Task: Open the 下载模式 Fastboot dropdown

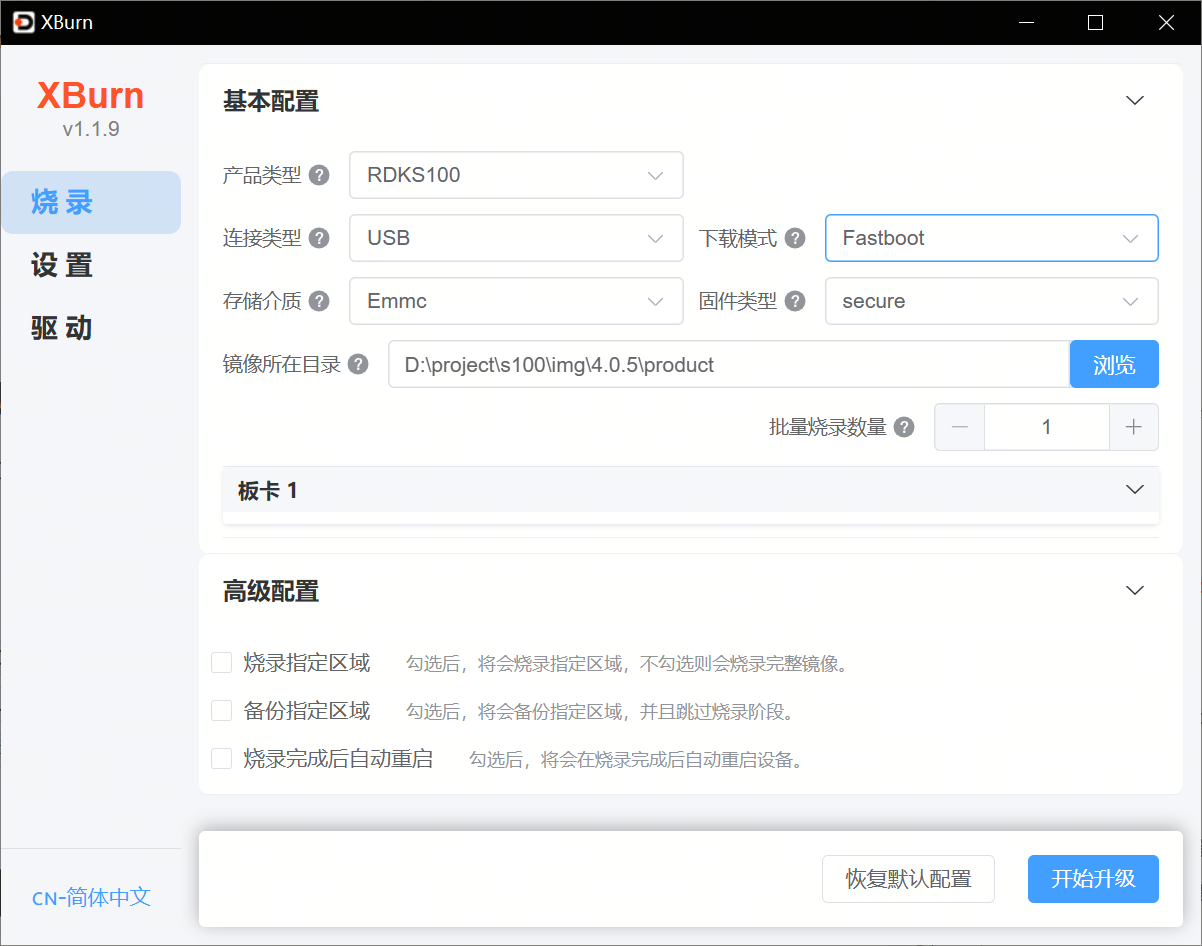Action: [x=991, y=238]
